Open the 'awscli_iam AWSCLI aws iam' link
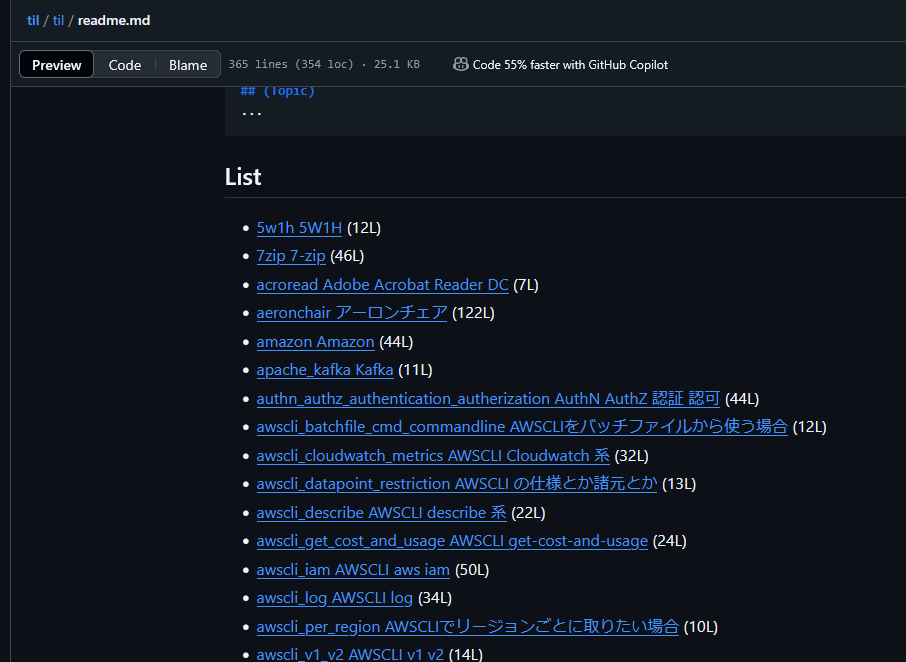This screenshot has height=662, width=906. pos(353,570)
